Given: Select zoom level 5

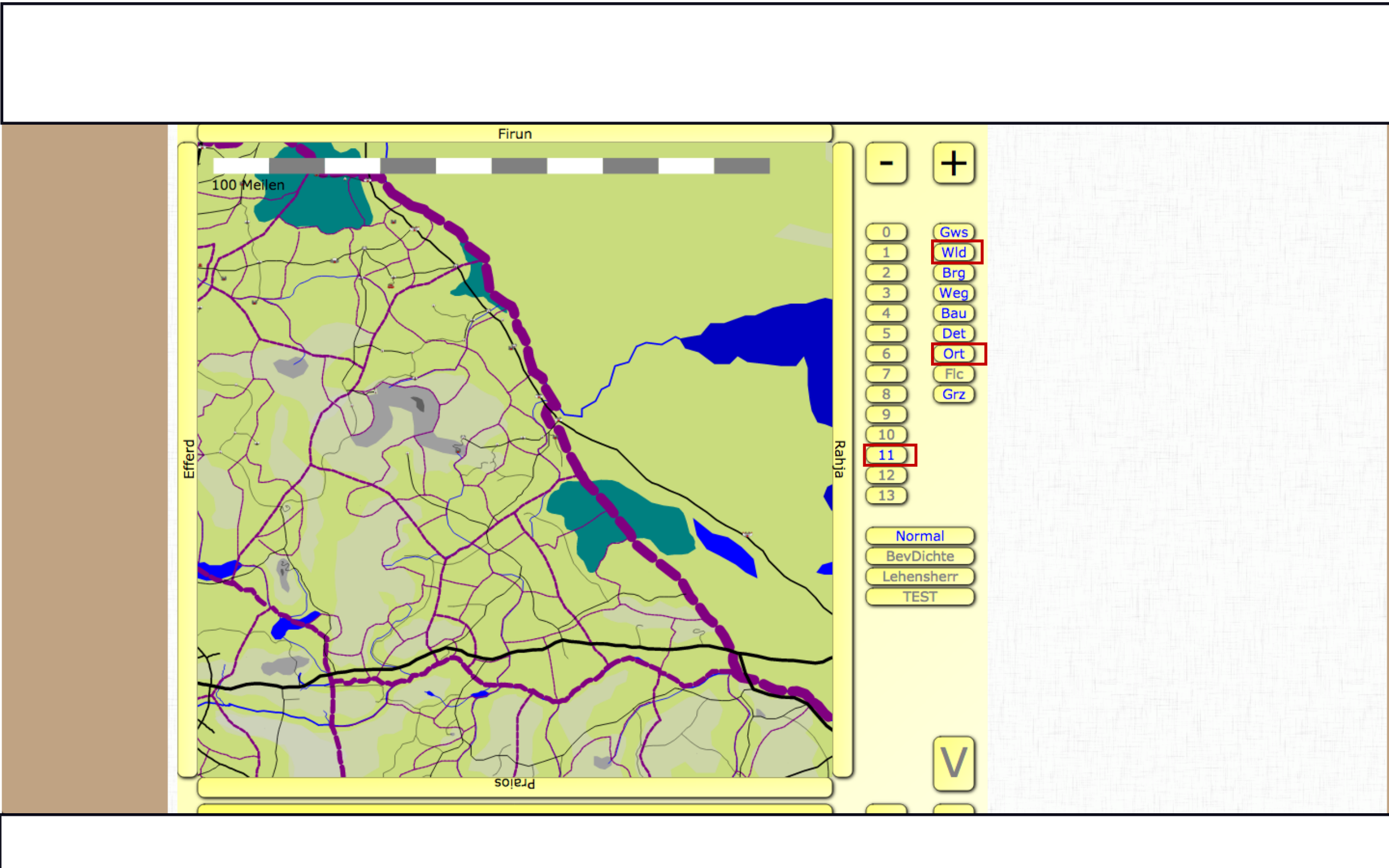Looking at the screenshot, I should (x=885, y=334).
